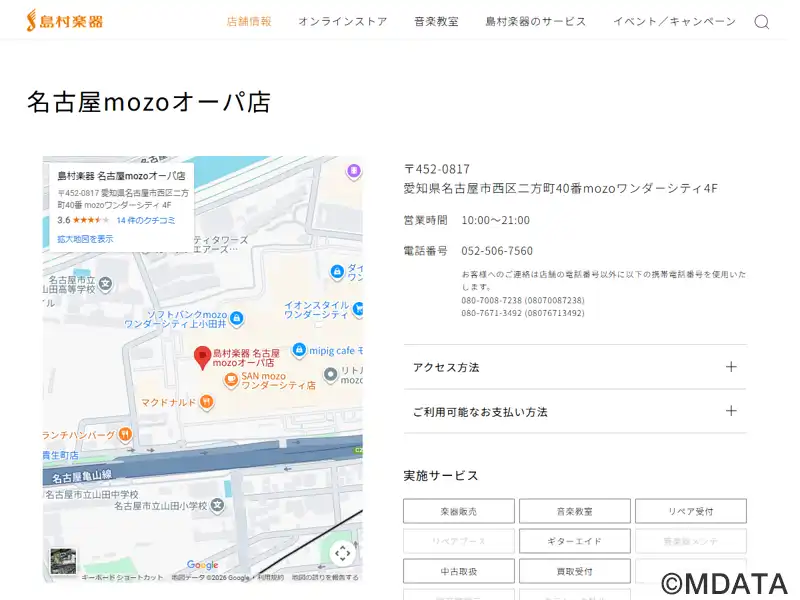Image resolution: width=800 pixels, height=600 pixels.
Task: Open the 14 件のクチコミ reviews link
Action: click(x=146, y=220)
